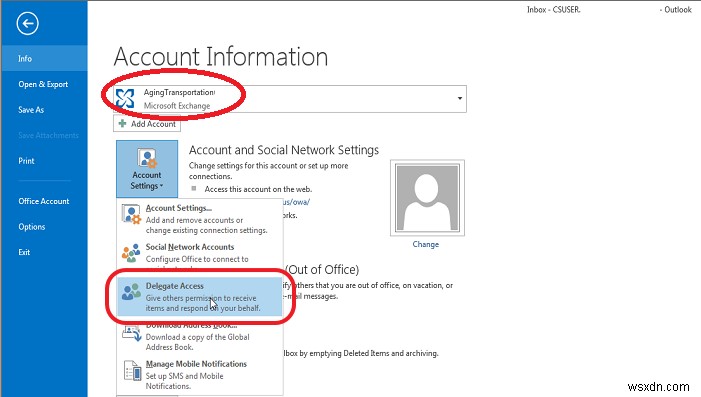Select Social Network Accounts menu entry
This screenshot has height=397, width=701.
click(x=200, y=256)
